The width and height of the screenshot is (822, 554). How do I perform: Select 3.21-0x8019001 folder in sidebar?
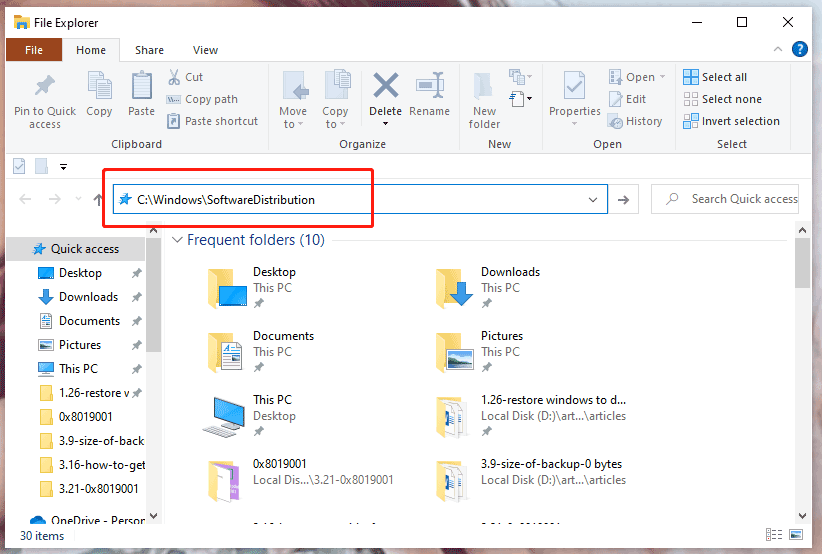tap(89, 488)
